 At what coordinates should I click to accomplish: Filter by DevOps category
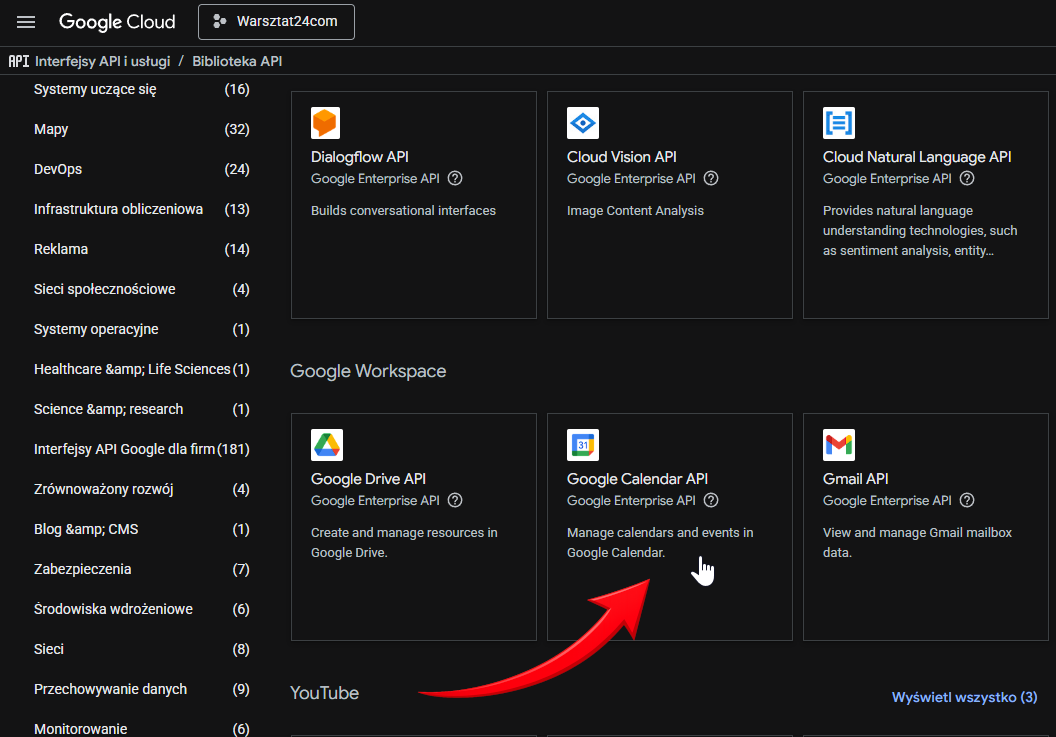pos(58,169)
